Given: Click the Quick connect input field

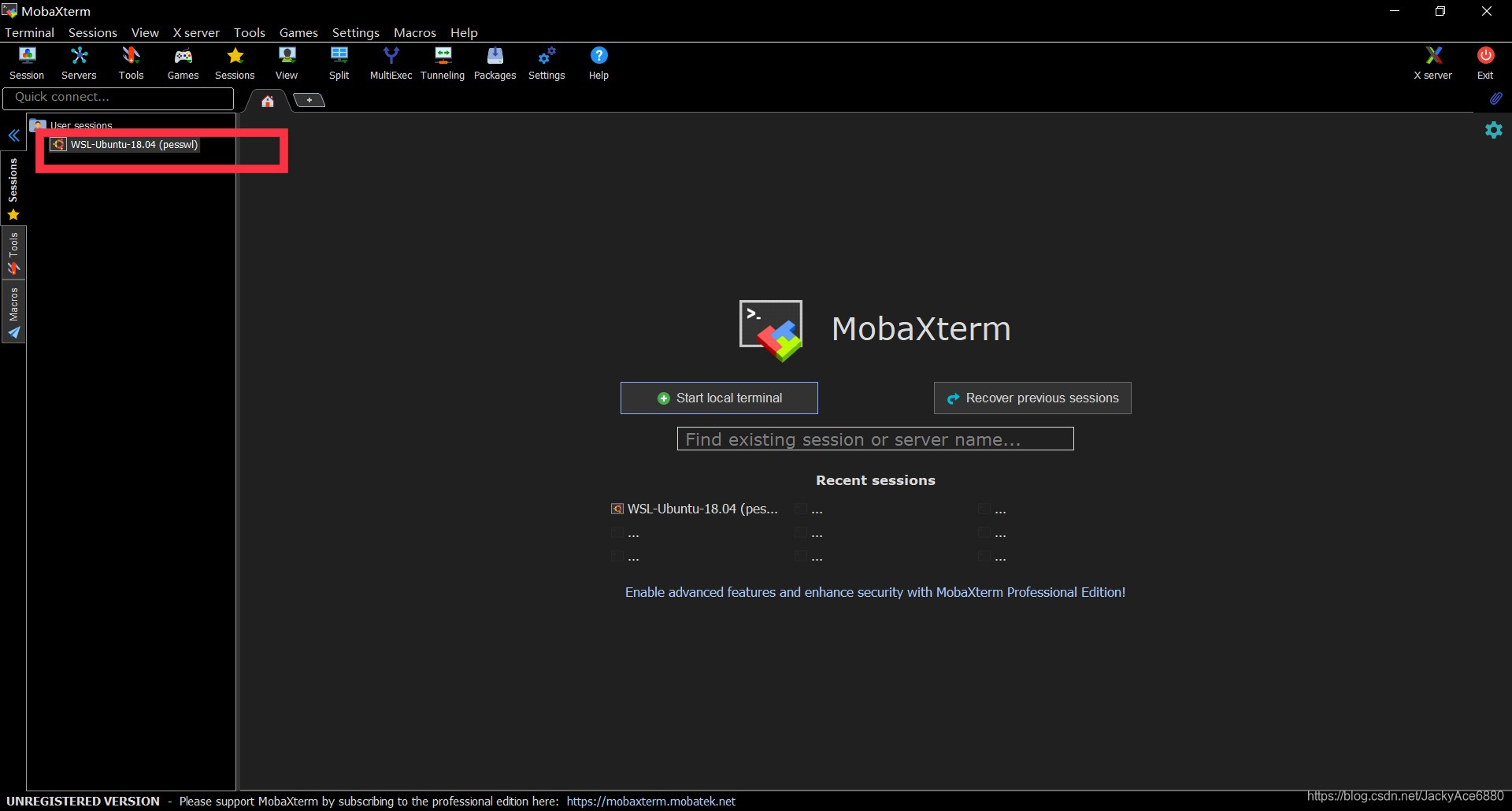Looking at the screenshot, I should point(118,98).
